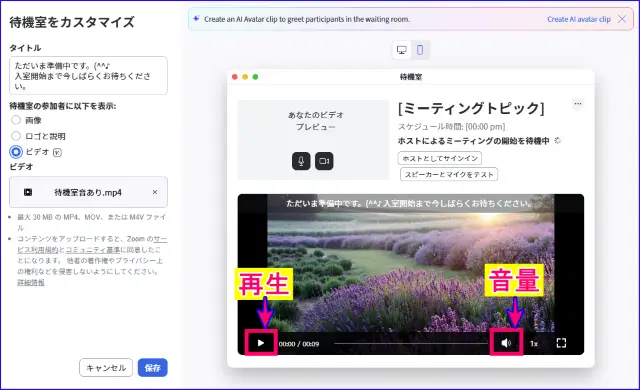
Task: Click the yellow minimize dot of 待機室 window
Action: tap(245, 77)
